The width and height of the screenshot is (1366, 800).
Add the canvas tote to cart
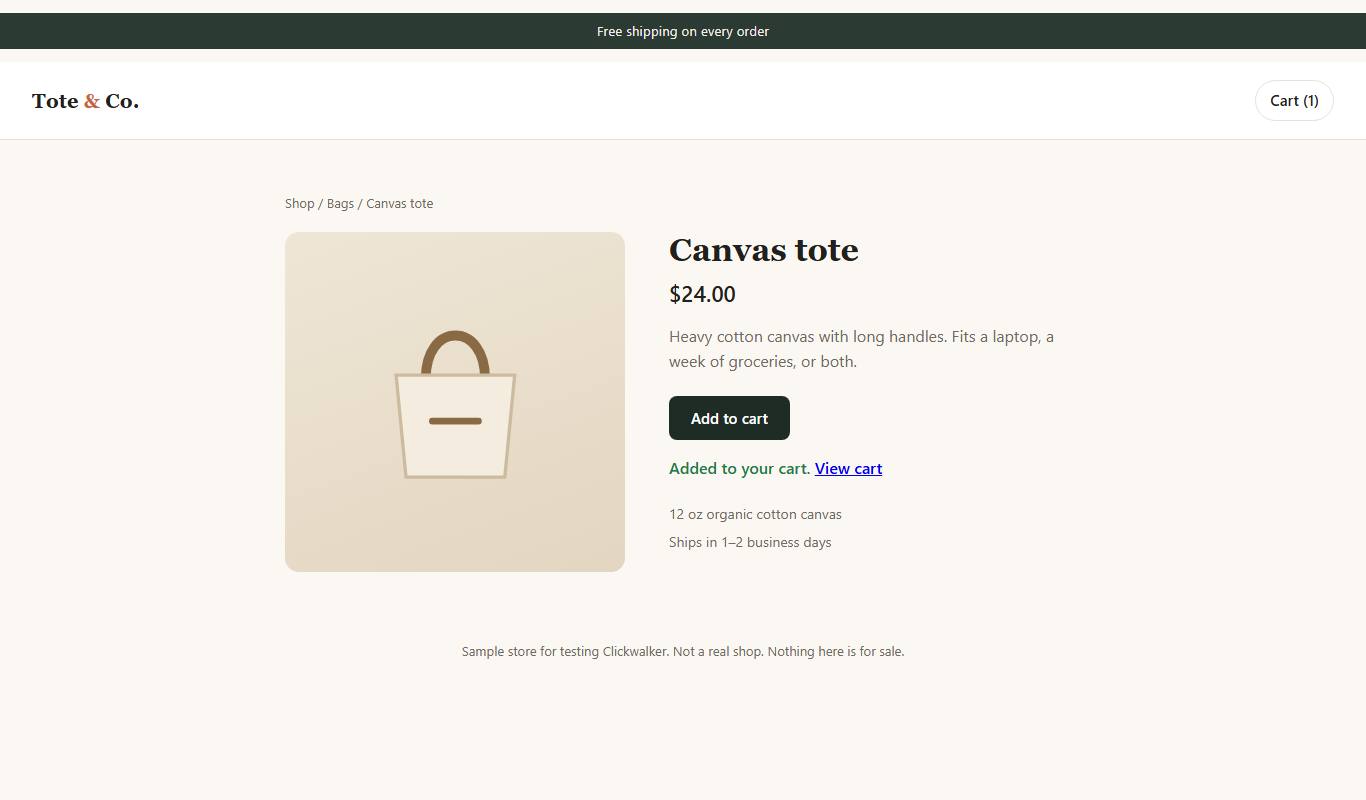tap(729, 418)
